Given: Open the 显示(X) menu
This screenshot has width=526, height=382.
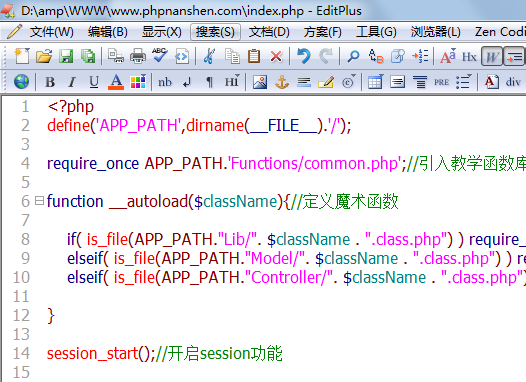Looking at the screenshot, I should pyautogui.click(x=161, y=32).
